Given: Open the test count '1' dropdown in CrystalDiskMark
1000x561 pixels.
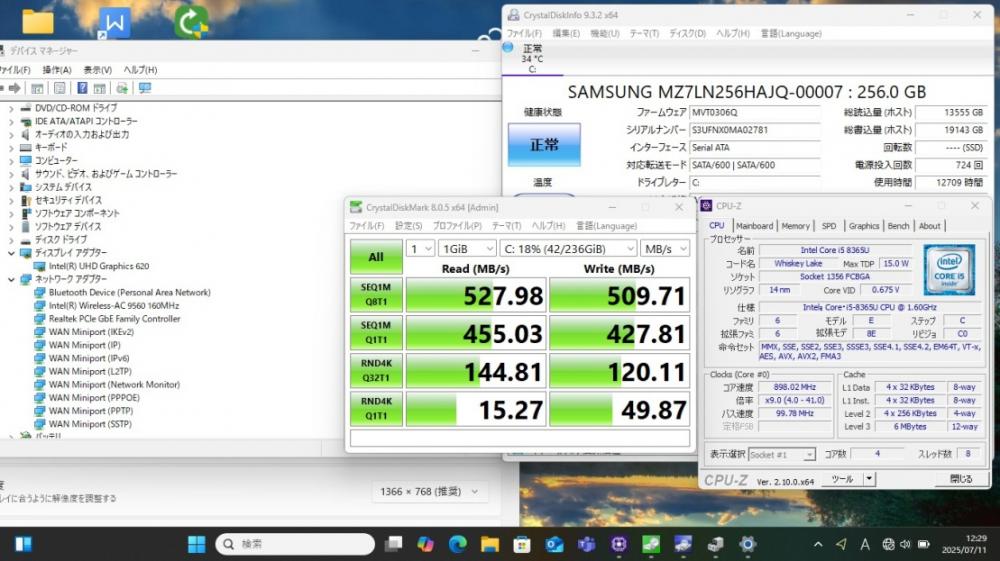Looking at the screenshot, I should 420,249.
